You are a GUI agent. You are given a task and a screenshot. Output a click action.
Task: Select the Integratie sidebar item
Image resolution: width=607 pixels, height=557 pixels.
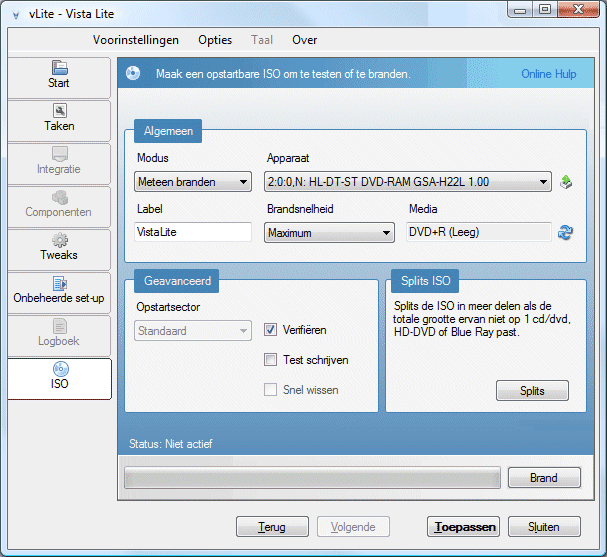pos(59,163)
